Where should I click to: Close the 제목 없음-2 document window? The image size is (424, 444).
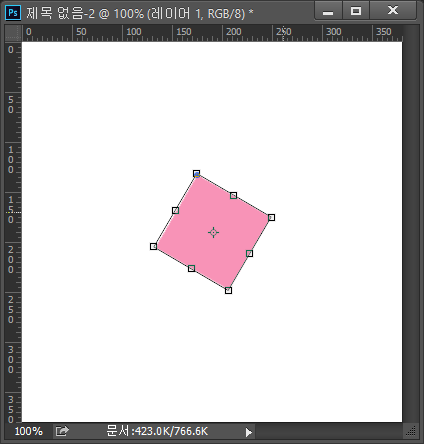point(393,11)
